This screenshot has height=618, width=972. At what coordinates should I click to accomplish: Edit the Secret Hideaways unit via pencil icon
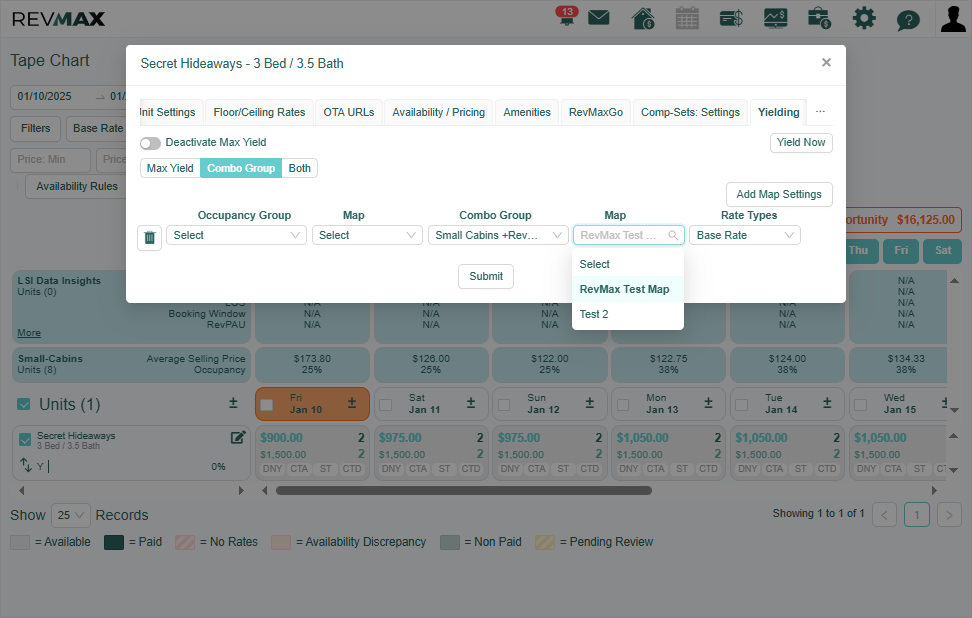point(238,438)
